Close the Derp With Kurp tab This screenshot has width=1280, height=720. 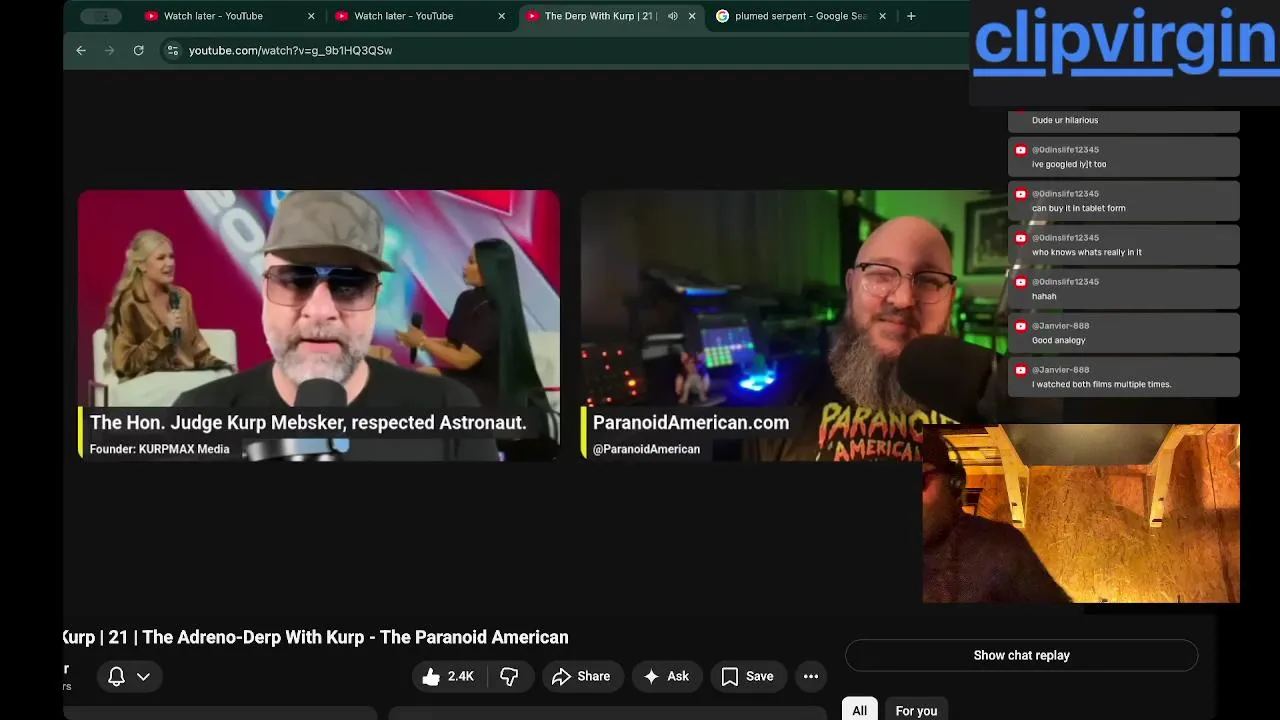[x=691, y=16]
